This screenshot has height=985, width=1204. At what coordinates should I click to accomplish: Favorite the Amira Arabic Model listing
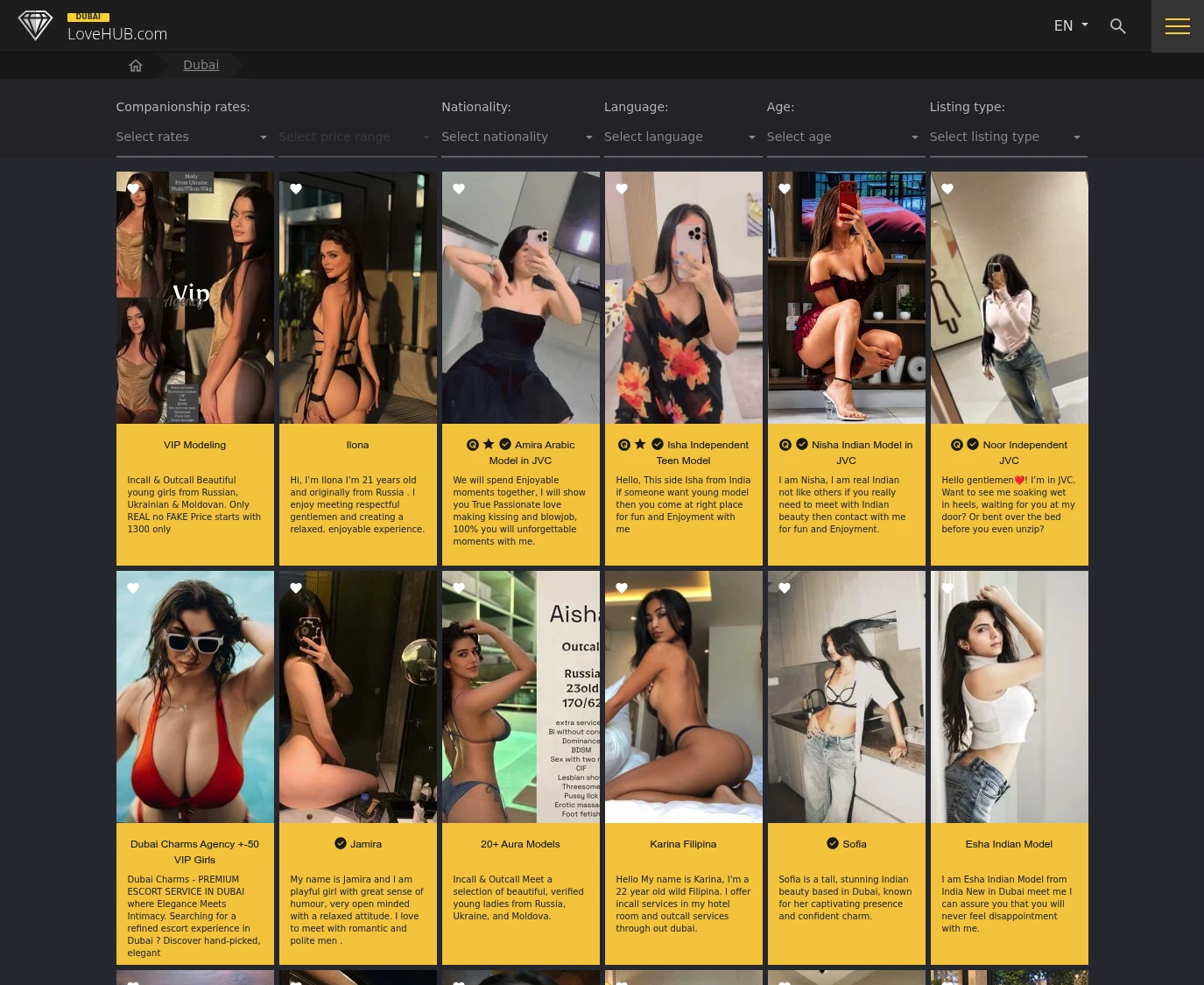click(x=459, y=189)
